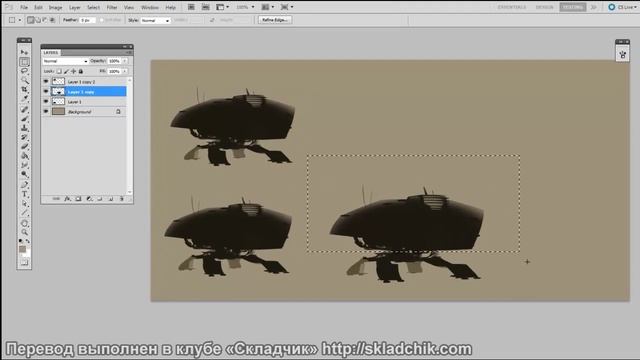Click the foreground color swatch
The image size is (640, 360).
tap(22, 249)
